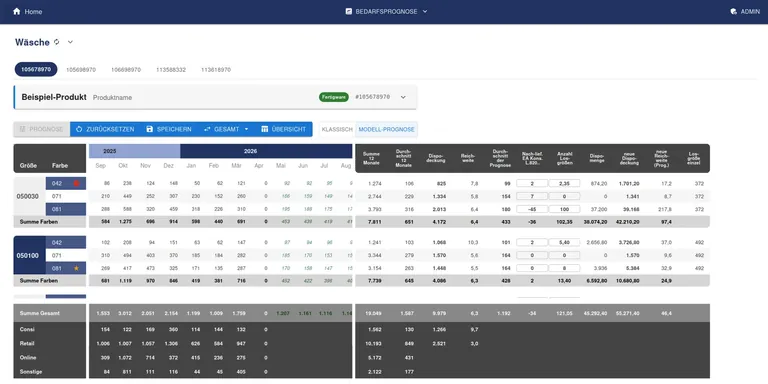The image size is (768, 384).
Task: Switch to MODELL-PROGNOSE mode
Action: pos(386,129)
